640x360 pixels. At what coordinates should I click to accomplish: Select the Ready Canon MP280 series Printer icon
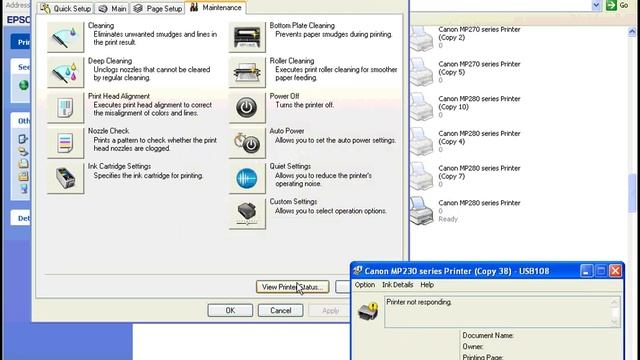[422, 211]
